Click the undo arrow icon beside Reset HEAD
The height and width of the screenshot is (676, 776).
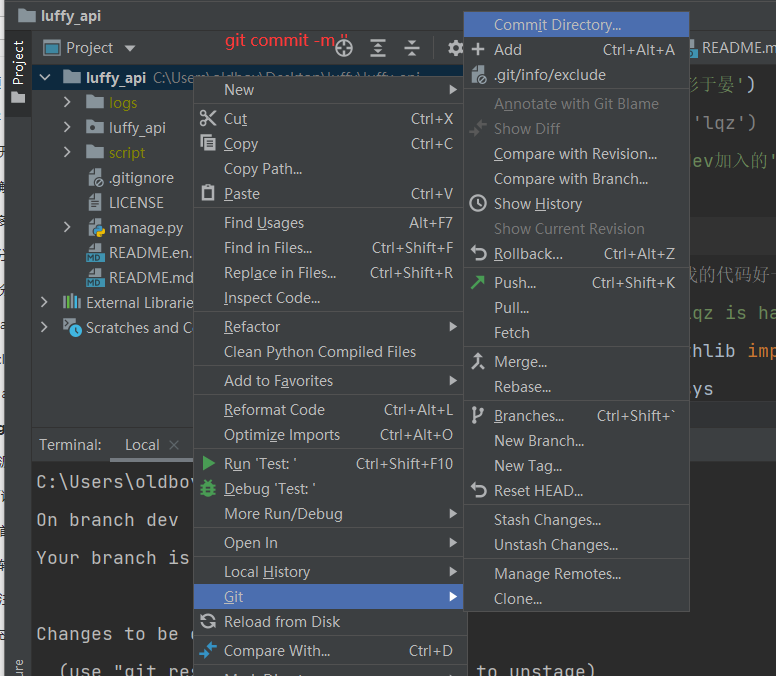pyautogui.click(x=479, y=490)
